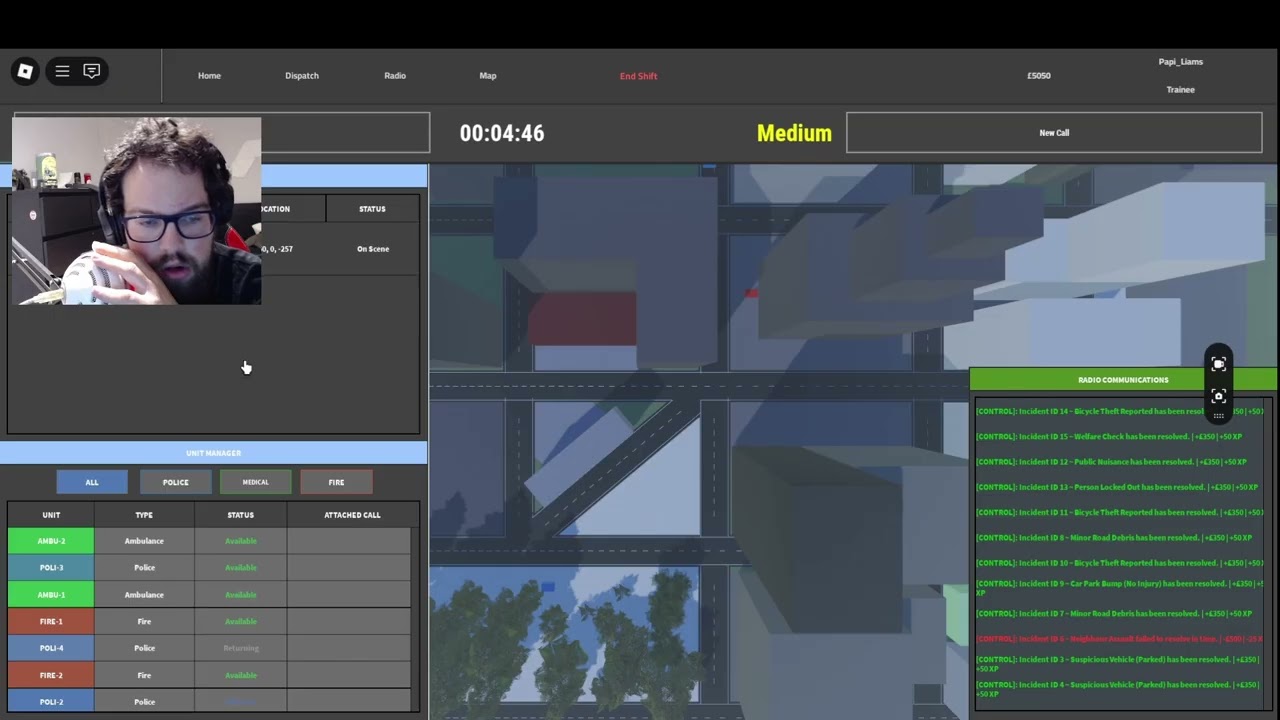Select unit POLI-3

click(51, 568)
